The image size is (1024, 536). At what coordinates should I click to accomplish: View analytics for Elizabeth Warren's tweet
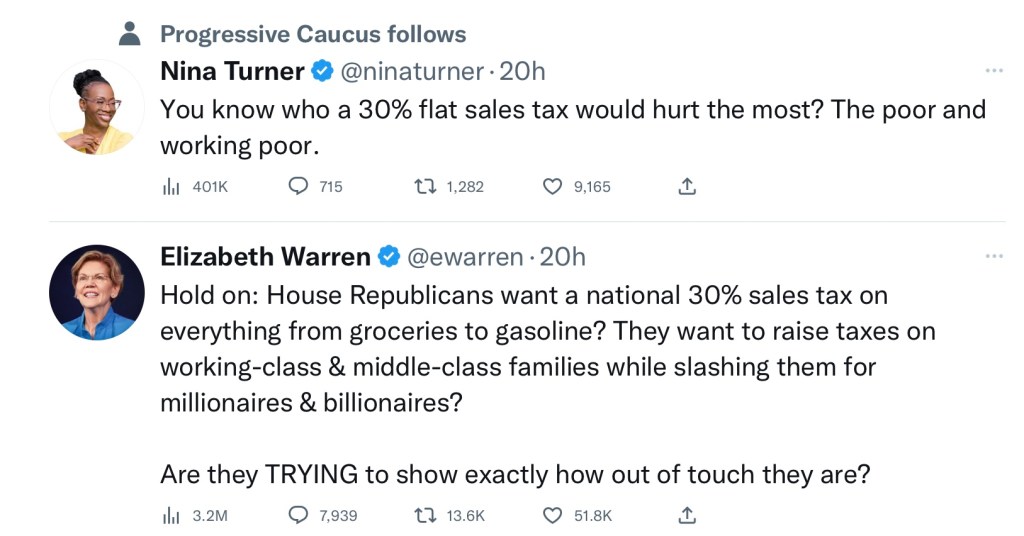(170, 515)
